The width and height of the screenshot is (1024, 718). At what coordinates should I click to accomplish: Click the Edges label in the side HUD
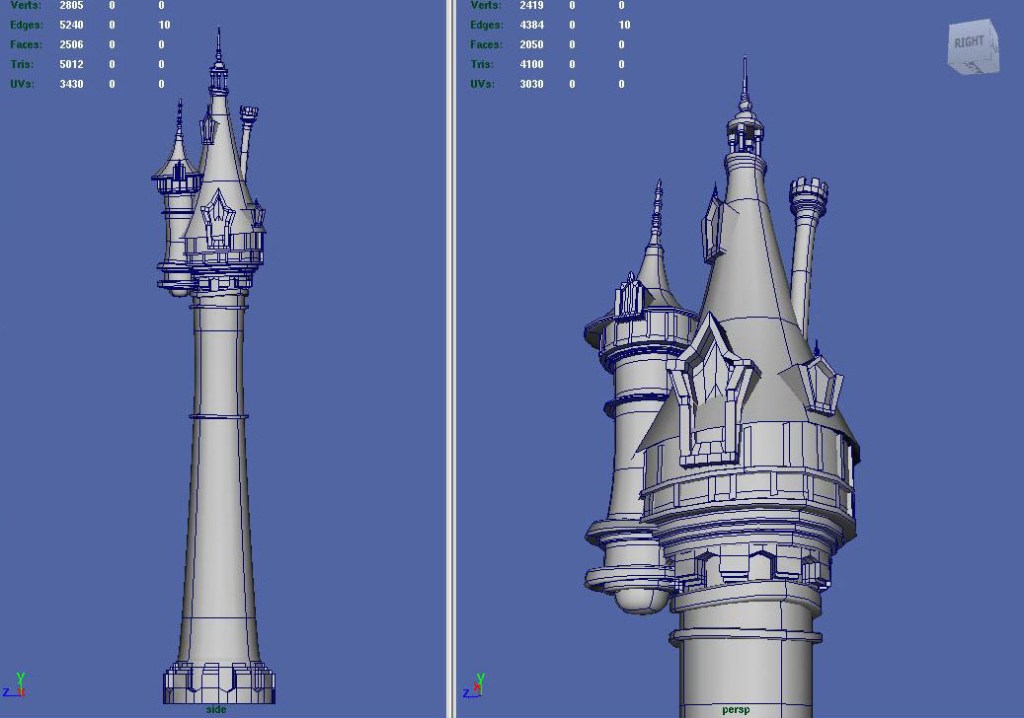pyautogui.click(x=26, y=24)
